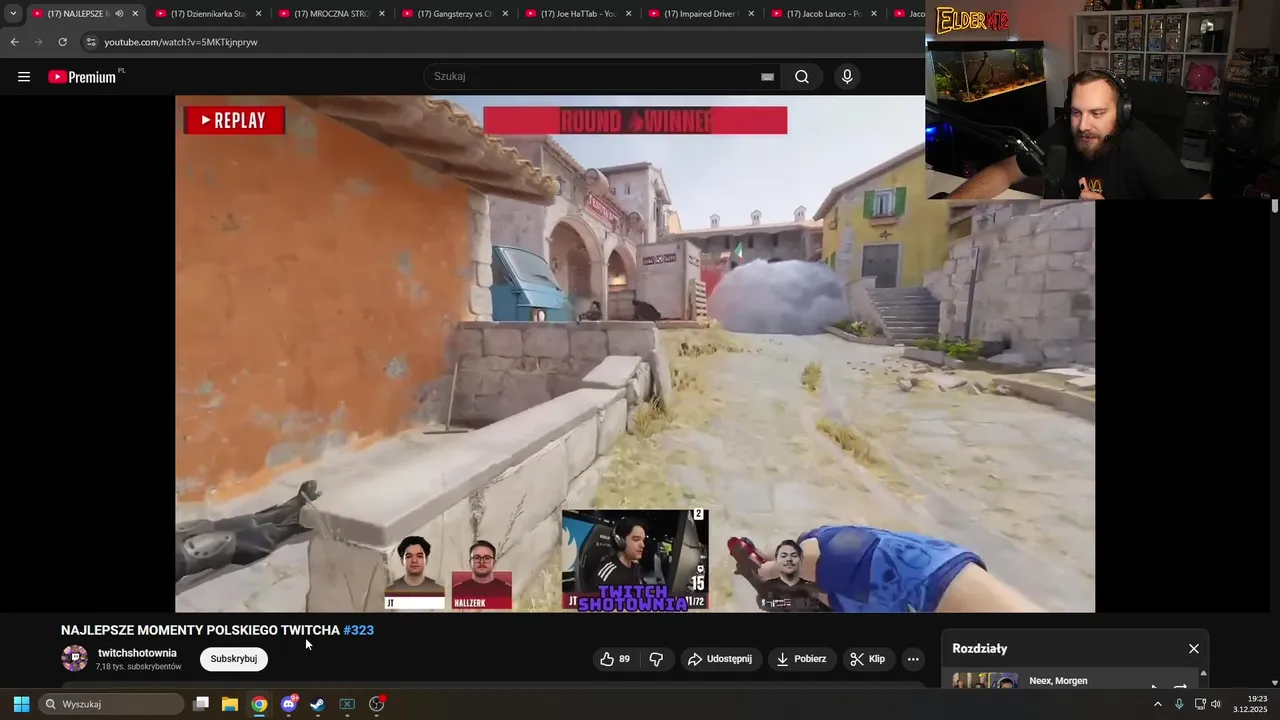The height and width of the screenshot is (720, 1280).
Task: Open the clock showing 19:23 3.12.2025
Action: (1250, 704)
